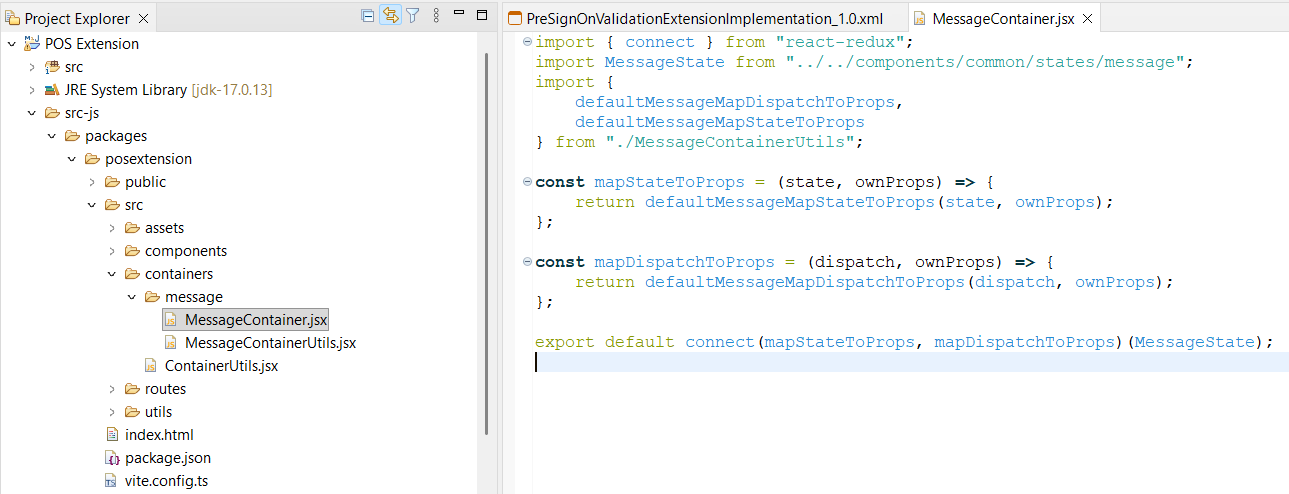Collapse the posextension folder
Image resolution: width=1289 pixels, height=494 pixels.
[71, 159]
